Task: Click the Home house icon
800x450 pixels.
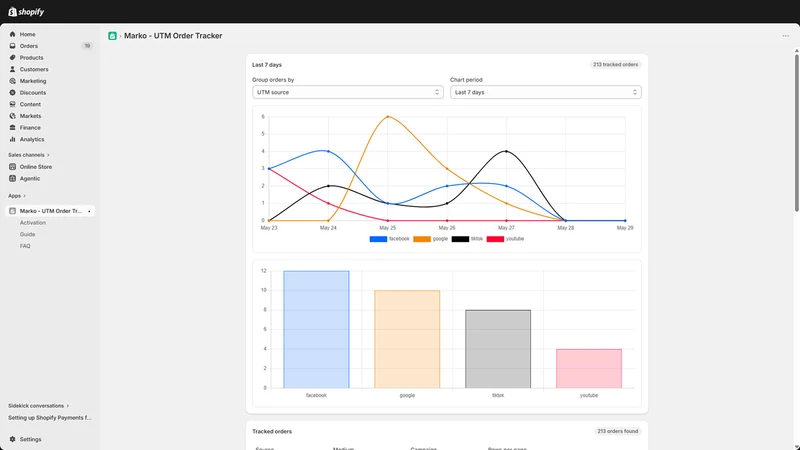Action: (x=13, y=34)
